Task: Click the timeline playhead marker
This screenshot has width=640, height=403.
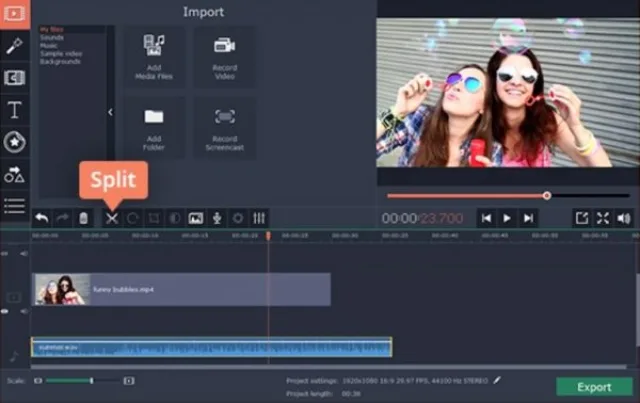Action: [x=268, y=236]
